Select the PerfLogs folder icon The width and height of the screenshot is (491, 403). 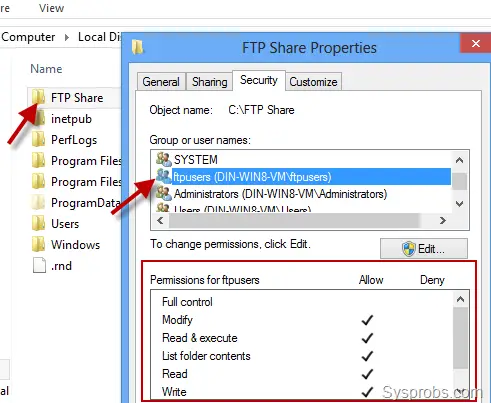pos(38,139)
